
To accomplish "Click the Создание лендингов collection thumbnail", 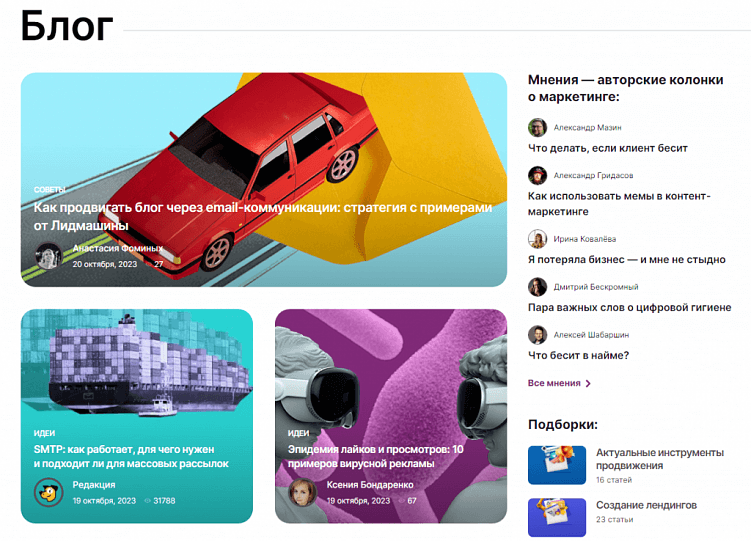I will (557, 517).
